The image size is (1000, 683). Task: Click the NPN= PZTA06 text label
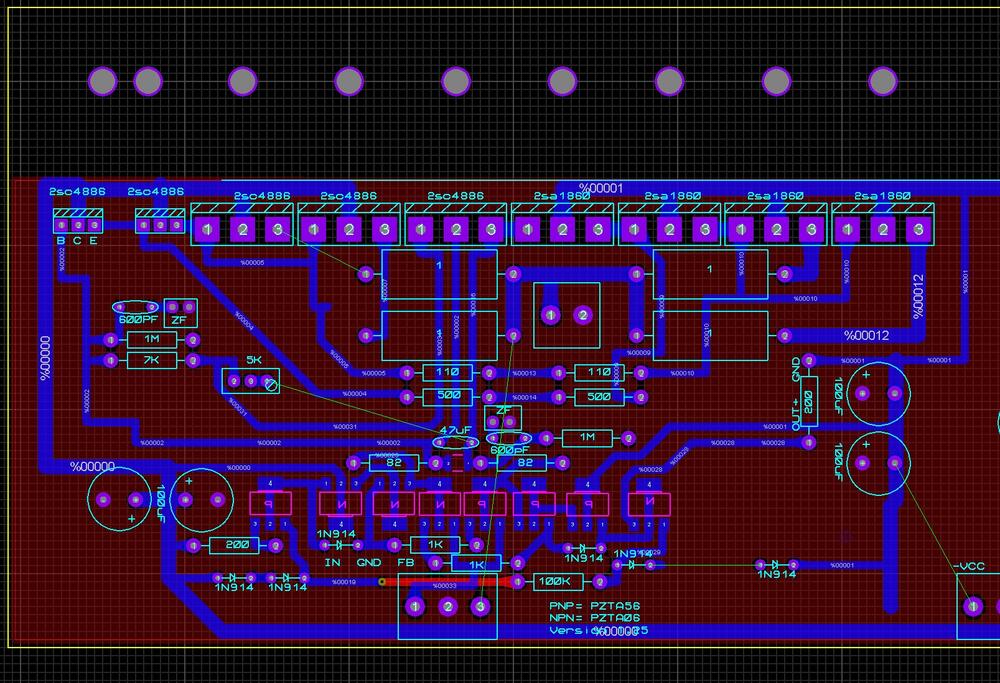pos(596,618)
